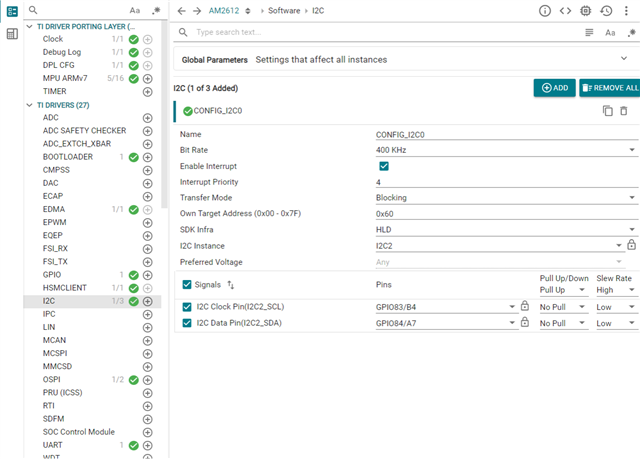Open the SDK Infra dropdown

click(x=506, y=229)
